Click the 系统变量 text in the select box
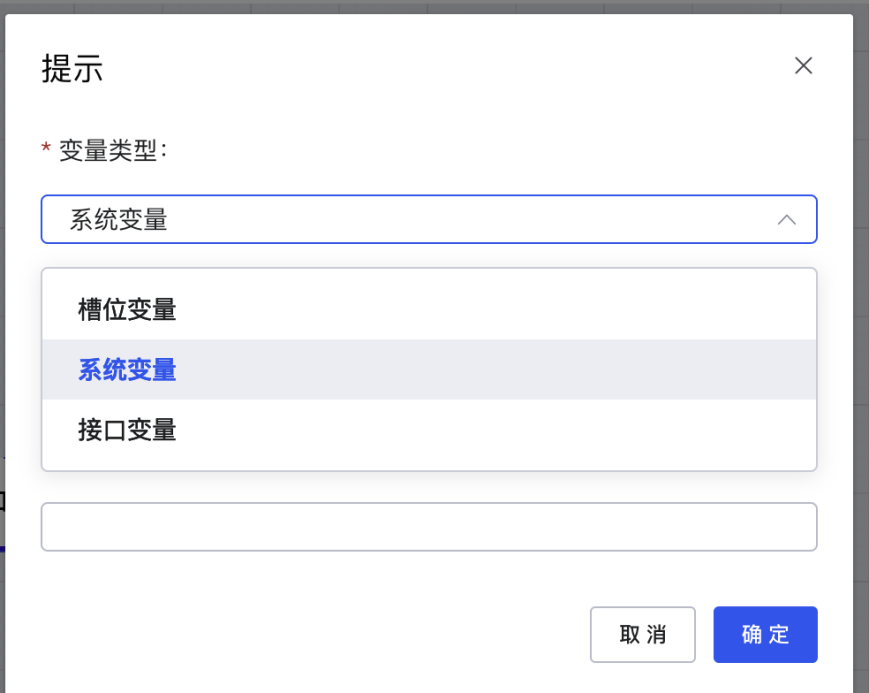 point(119,220)
